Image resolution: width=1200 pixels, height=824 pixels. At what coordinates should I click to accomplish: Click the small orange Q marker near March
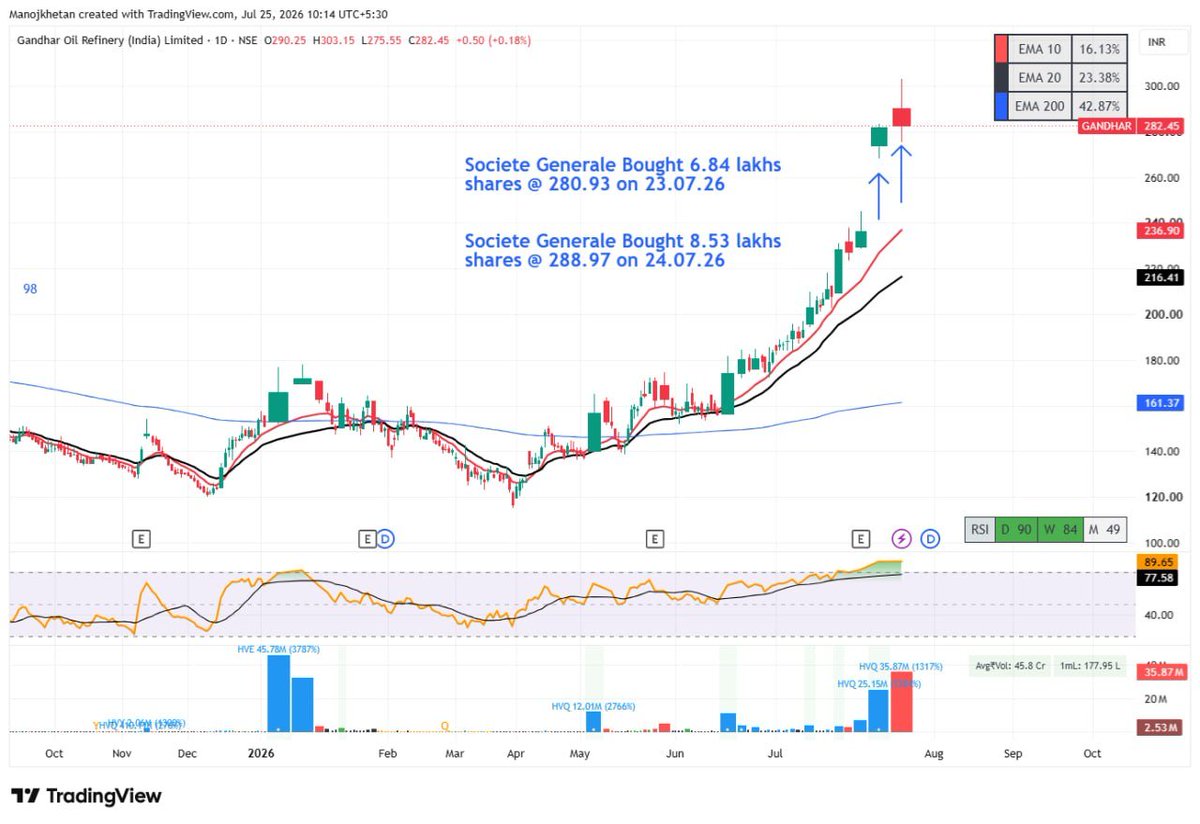click(445, 726)
